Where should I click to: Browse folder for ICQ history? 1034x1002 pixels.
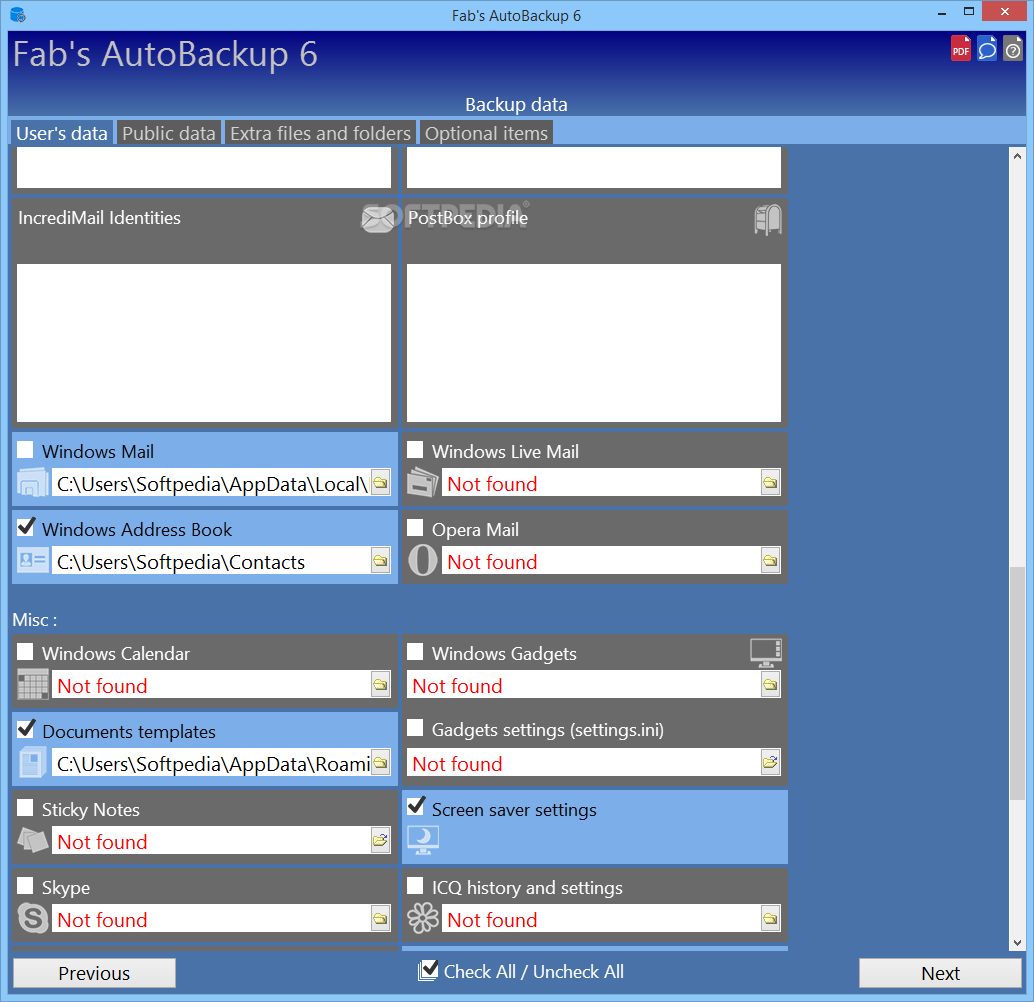pyautogui.click(x=770, y=918)
